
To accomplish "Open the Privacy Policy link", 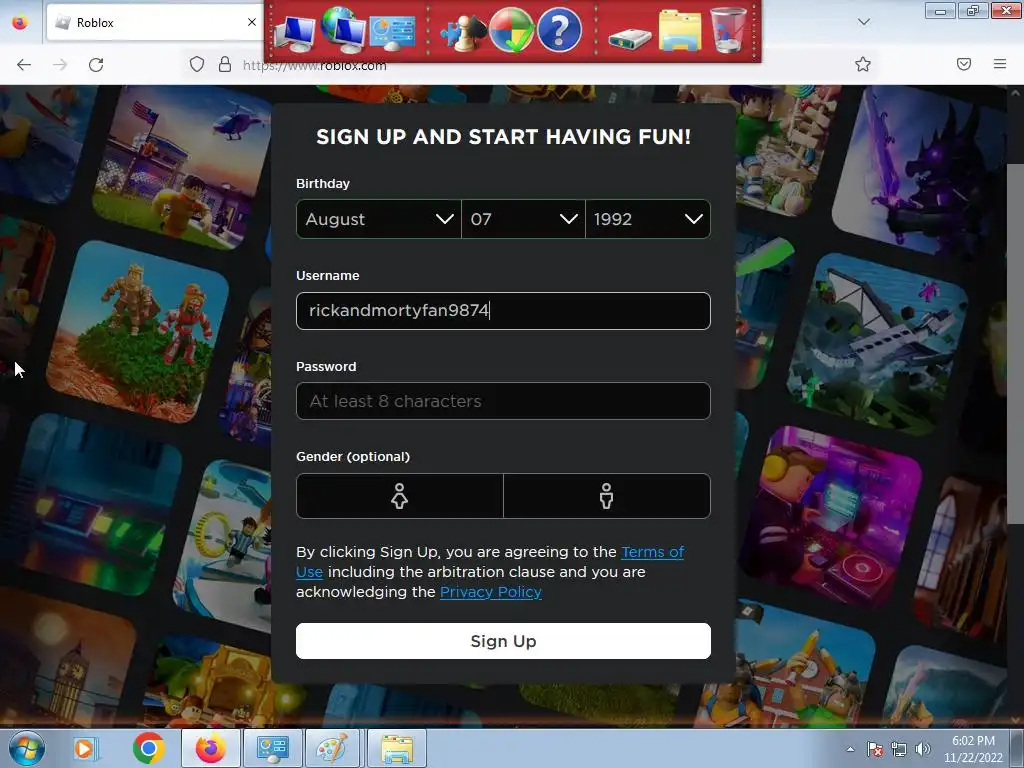I will click(x=490, y=592).
